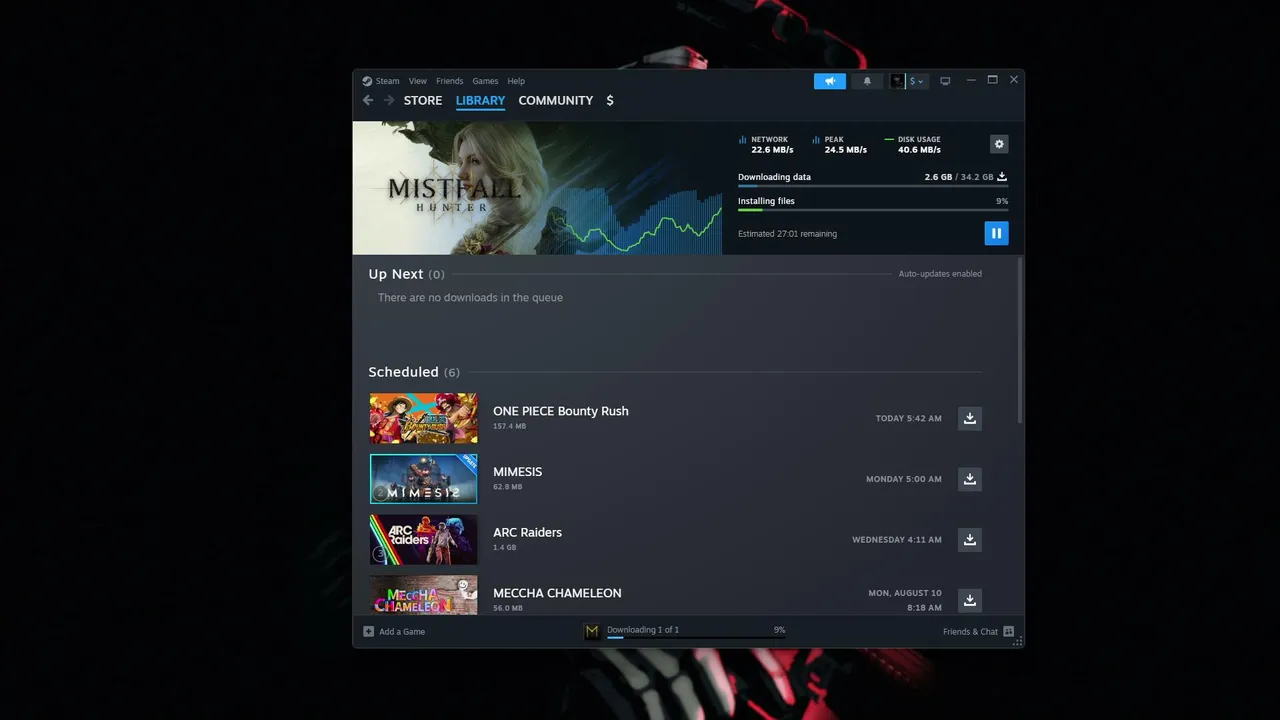1280x720 pixels.
Task: Click the "Auto-updates enabled" label
Action: [940, 274]
